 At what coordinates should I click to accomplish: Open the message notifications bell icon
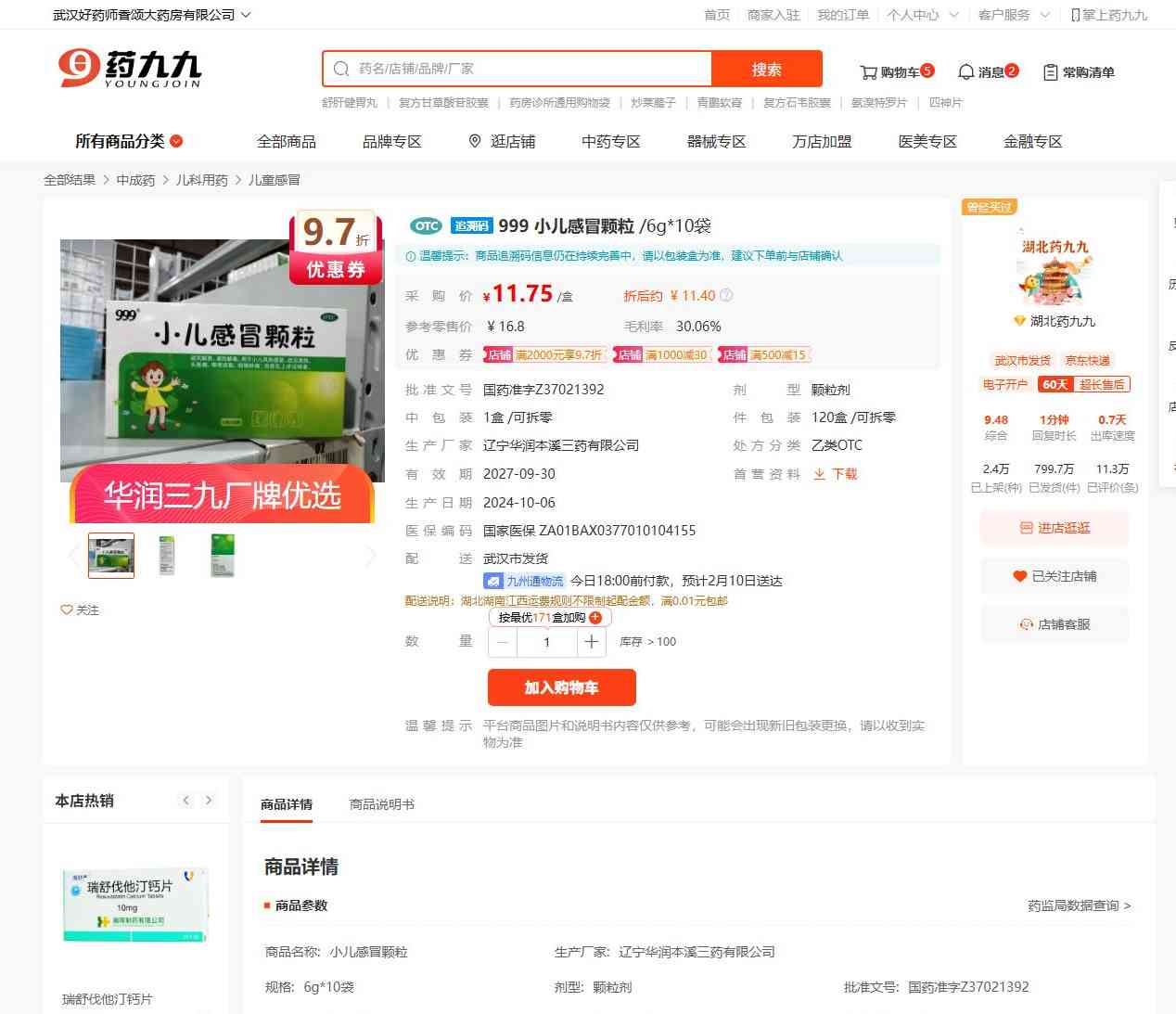pyautogui.click(x=965, y=72)
